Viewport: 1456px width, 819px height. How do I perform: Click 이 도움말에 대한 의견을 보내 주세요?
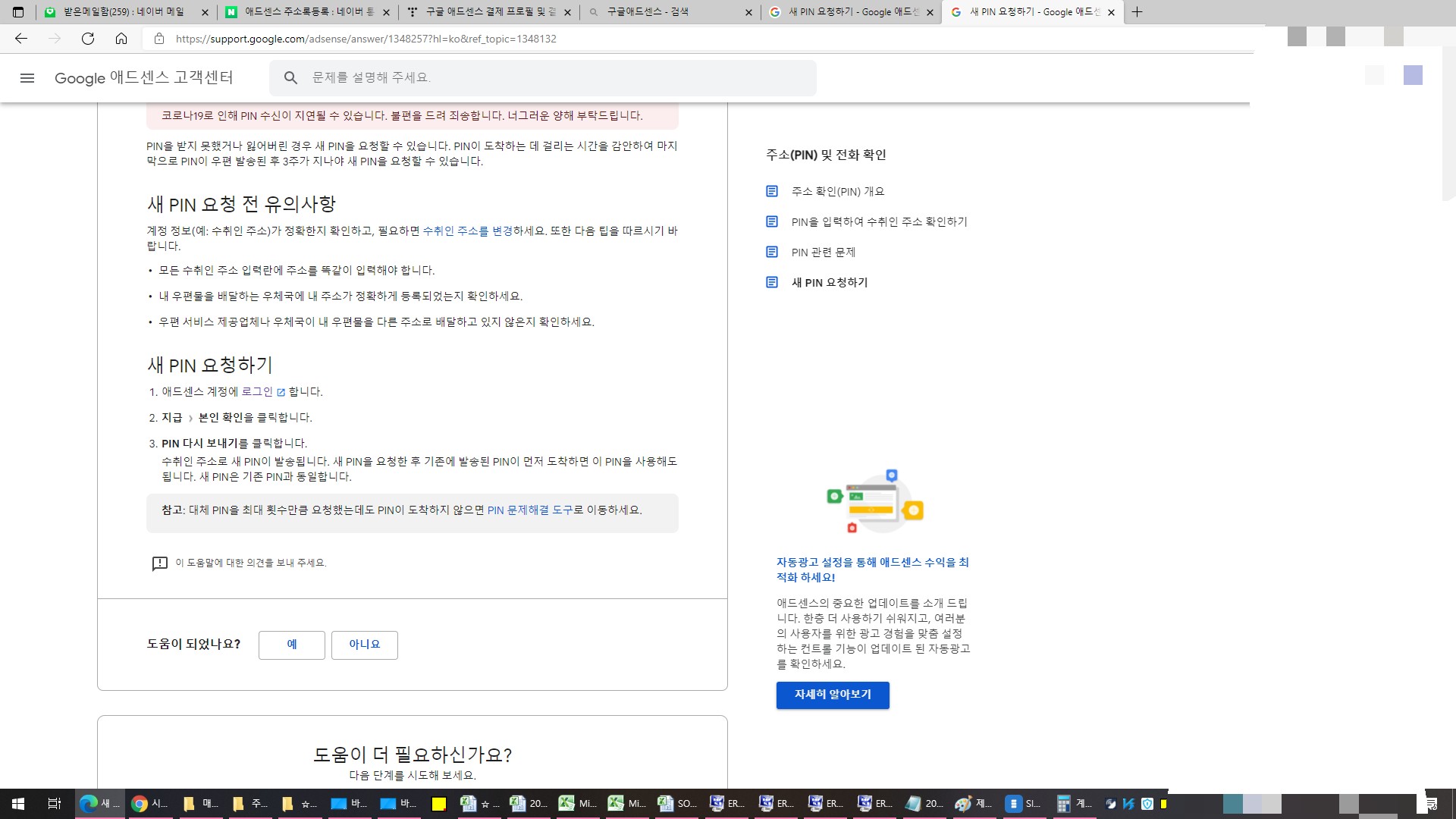[x=251, y=563]
